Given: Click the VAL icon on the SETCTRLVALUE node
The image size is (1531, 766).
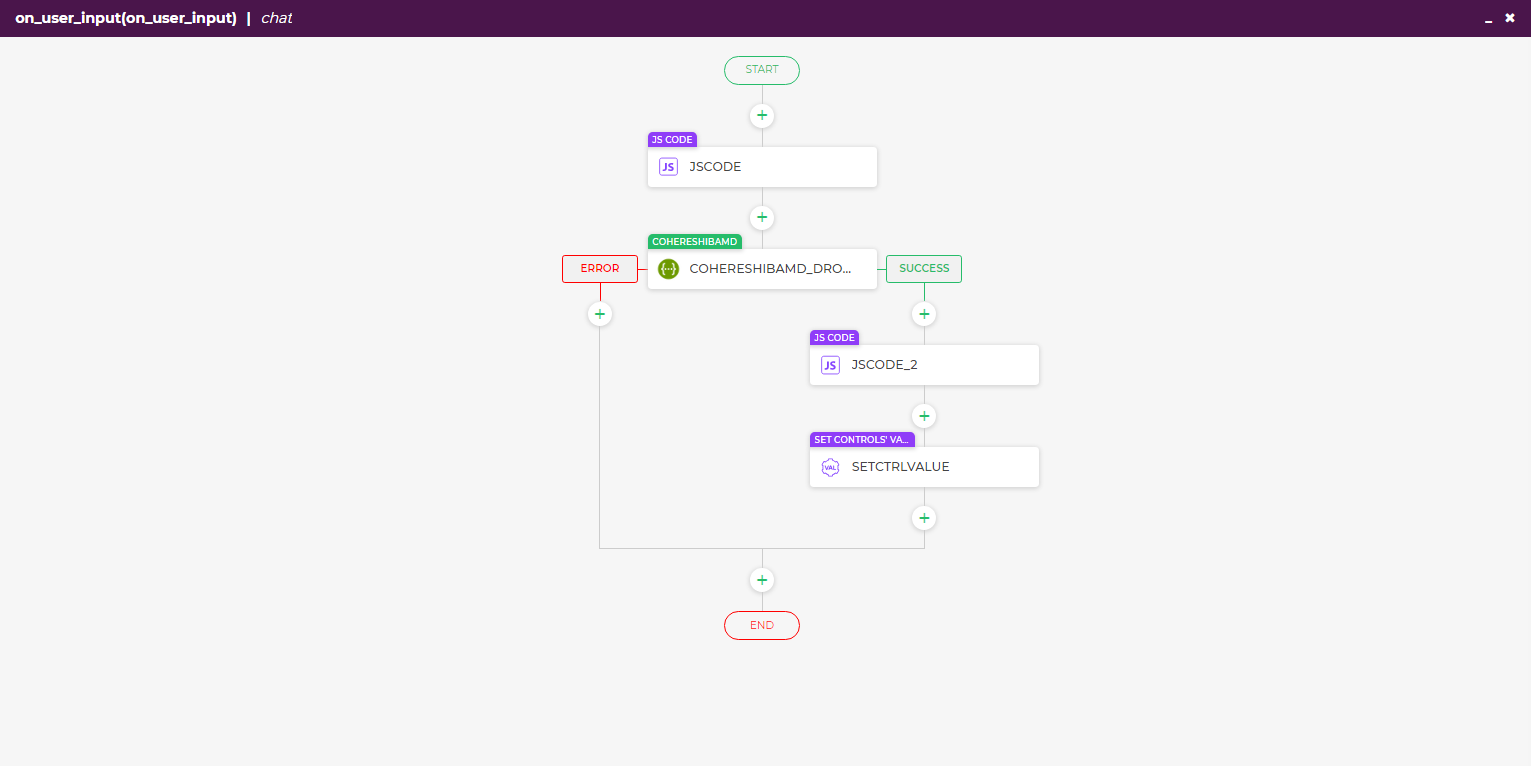Looking at the screenshot, I should coord(830,467).
